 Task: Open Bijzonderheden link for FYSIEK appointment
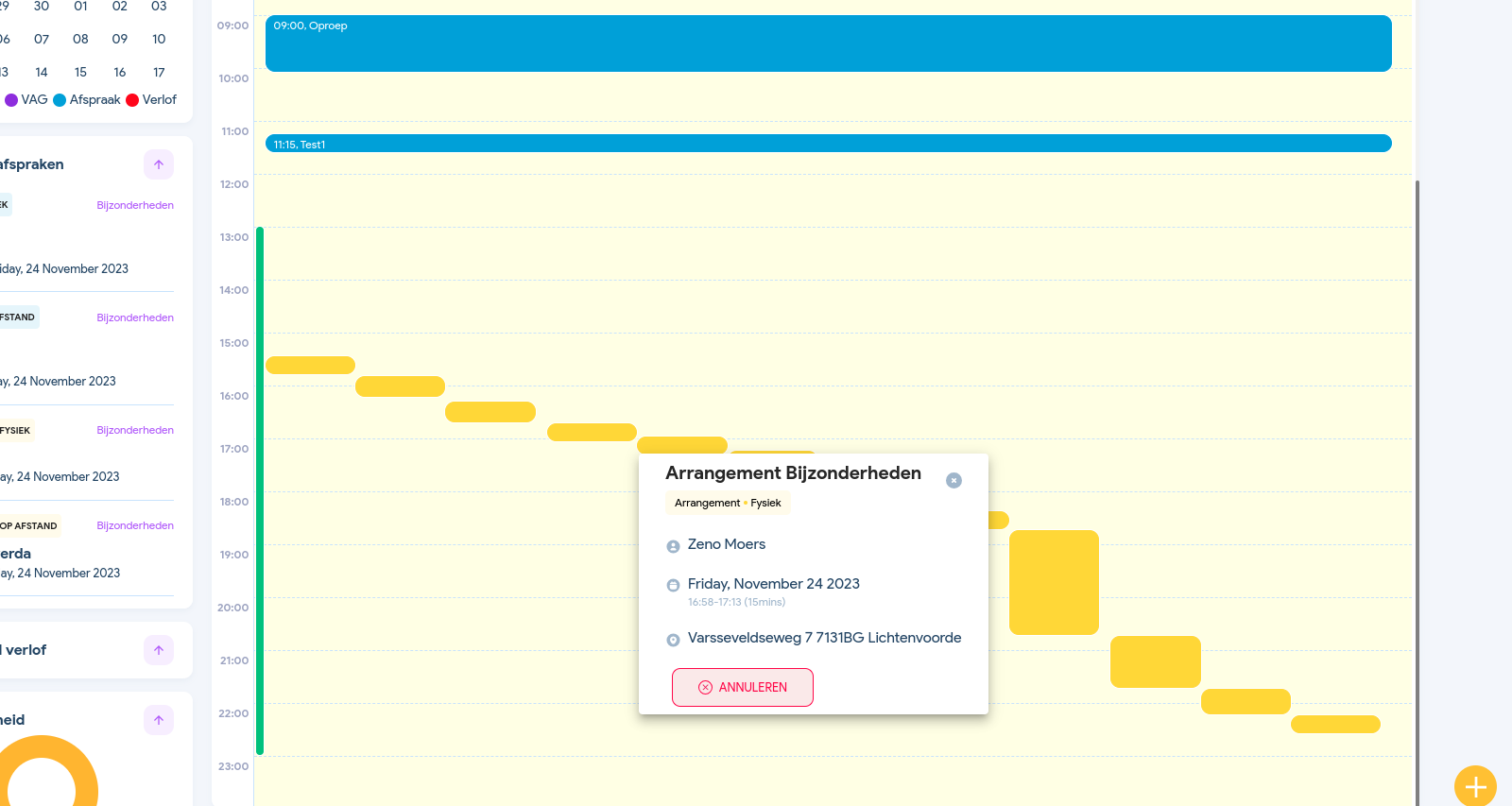tap(135, 430)
